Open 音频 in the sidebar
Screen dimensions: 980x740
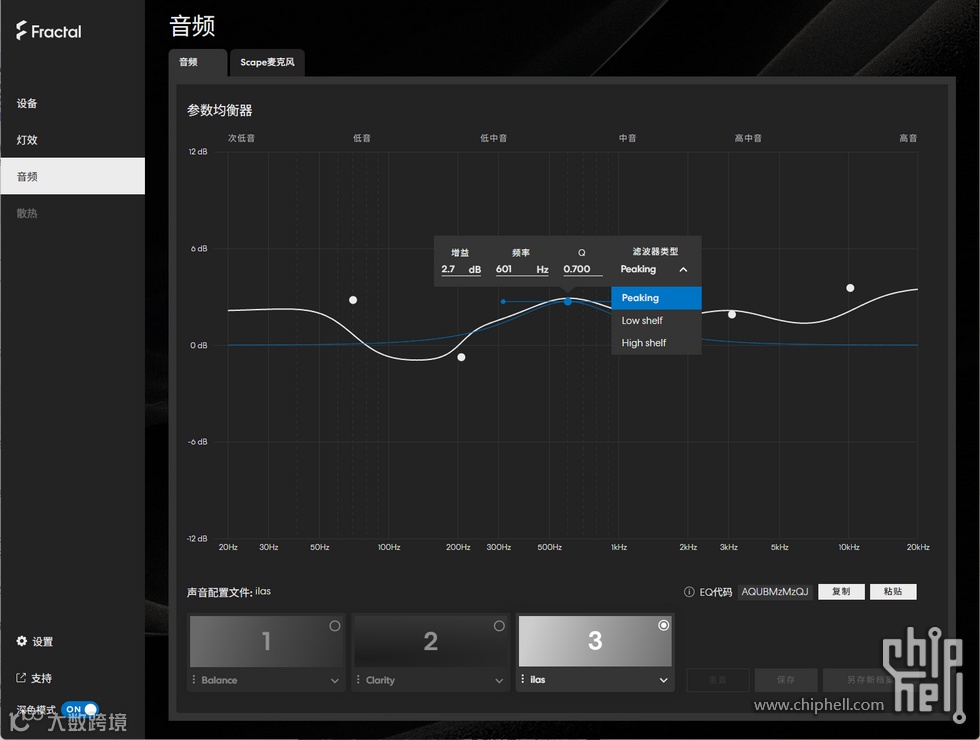(72, 176)
